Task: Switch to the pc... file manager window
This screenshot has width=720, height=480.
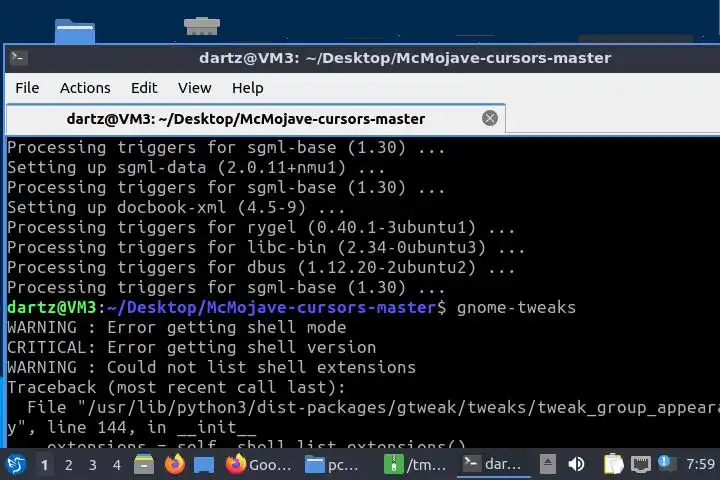Action: [x=332, y=465]
